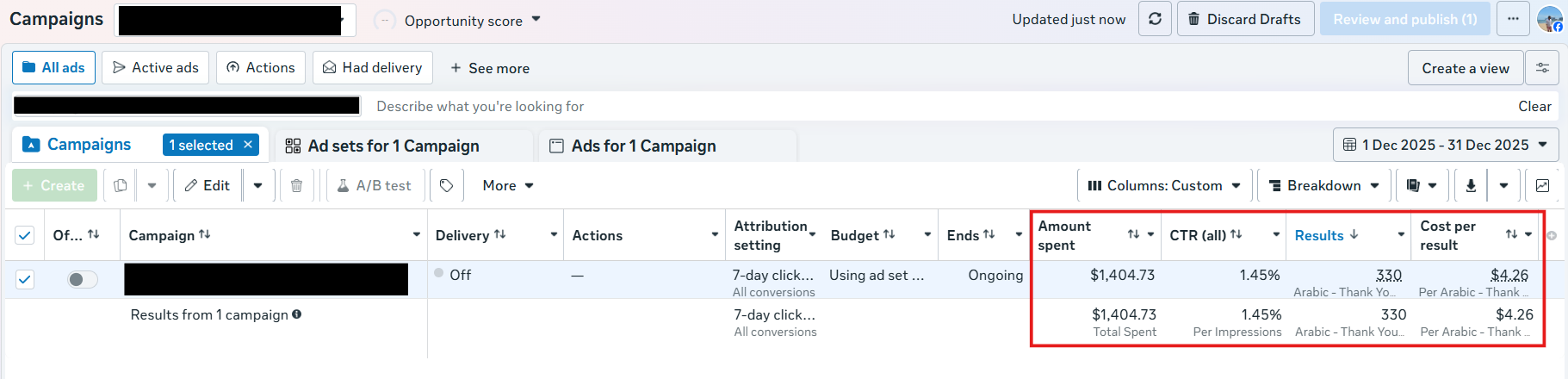Click the 'Updated just now' status text
This screenshot has height=379, width=1568.
pyautogui.click(x=1069, y=19)
